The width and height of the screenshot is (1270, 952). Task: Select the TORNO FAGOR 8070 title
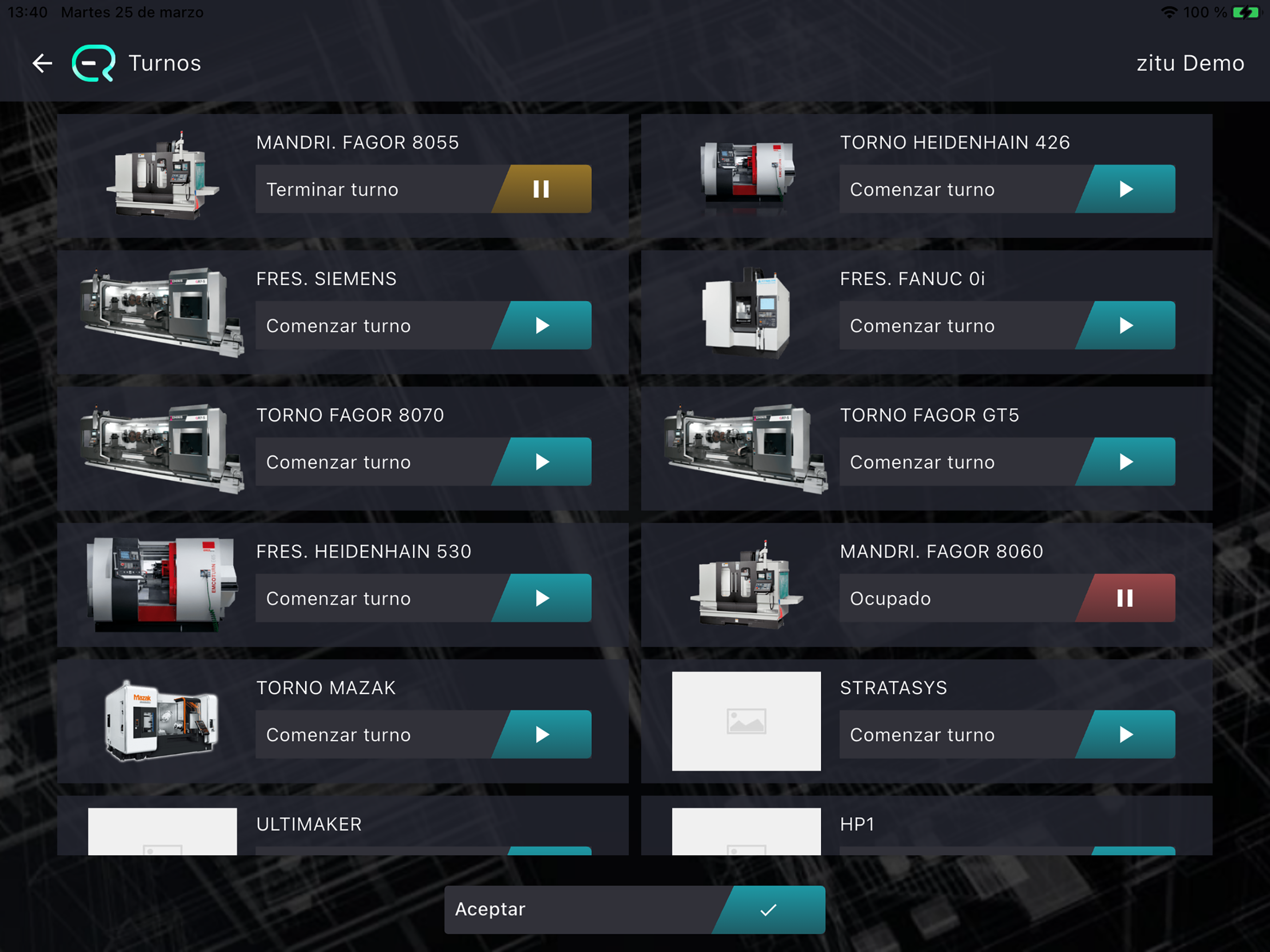click(x=350, y=415)
